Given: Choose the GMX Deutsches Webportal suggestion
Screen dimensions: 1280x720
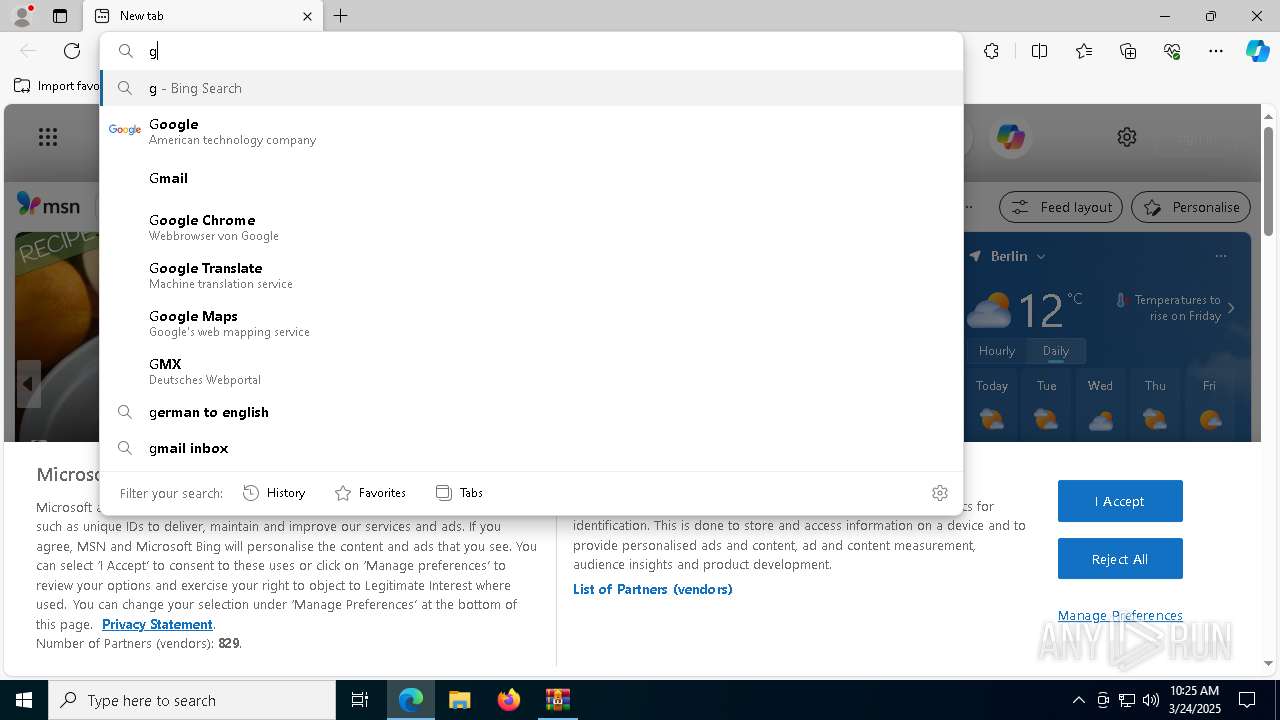Looking at the screenshot, I should coord(531,371).
